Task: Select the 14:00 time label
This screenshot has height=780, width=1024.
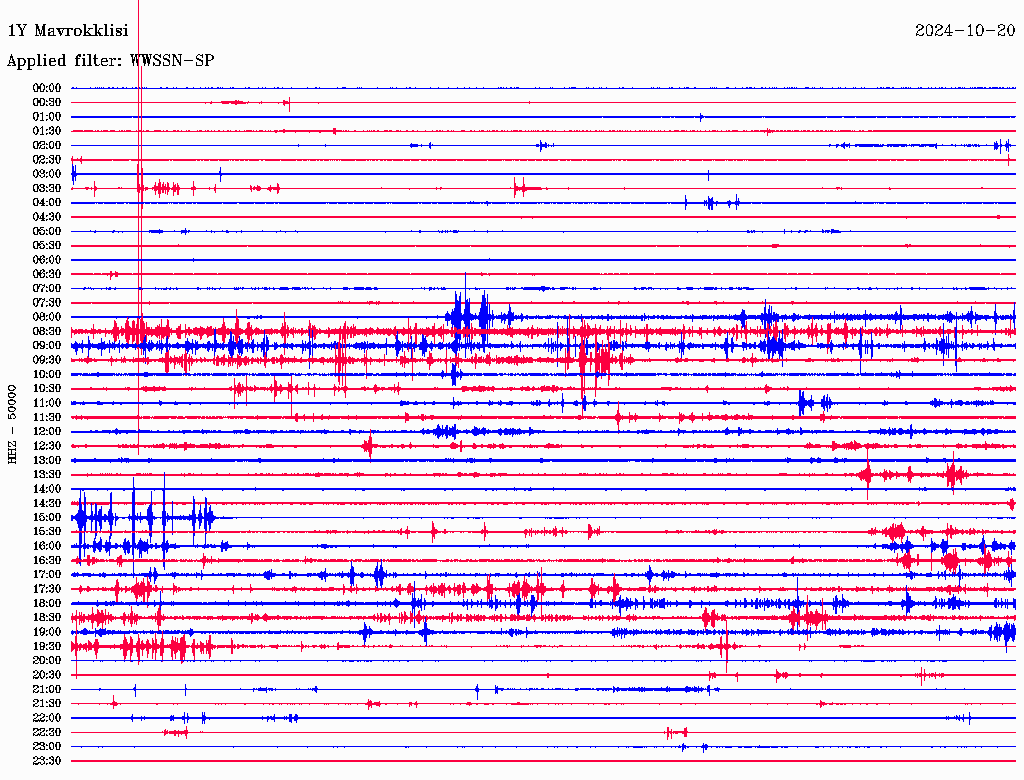Action: (x=47, y=489)
